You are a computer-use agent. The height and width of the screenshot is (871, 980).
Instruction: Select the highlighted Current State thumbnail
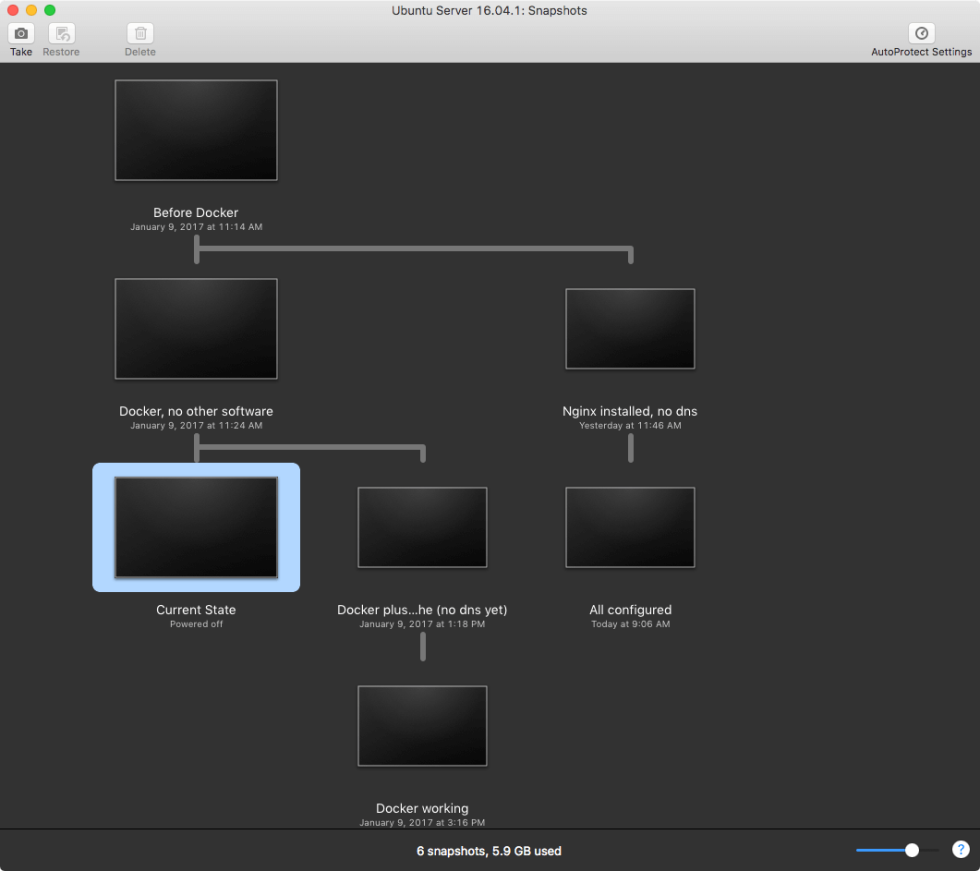coord(196,527)
